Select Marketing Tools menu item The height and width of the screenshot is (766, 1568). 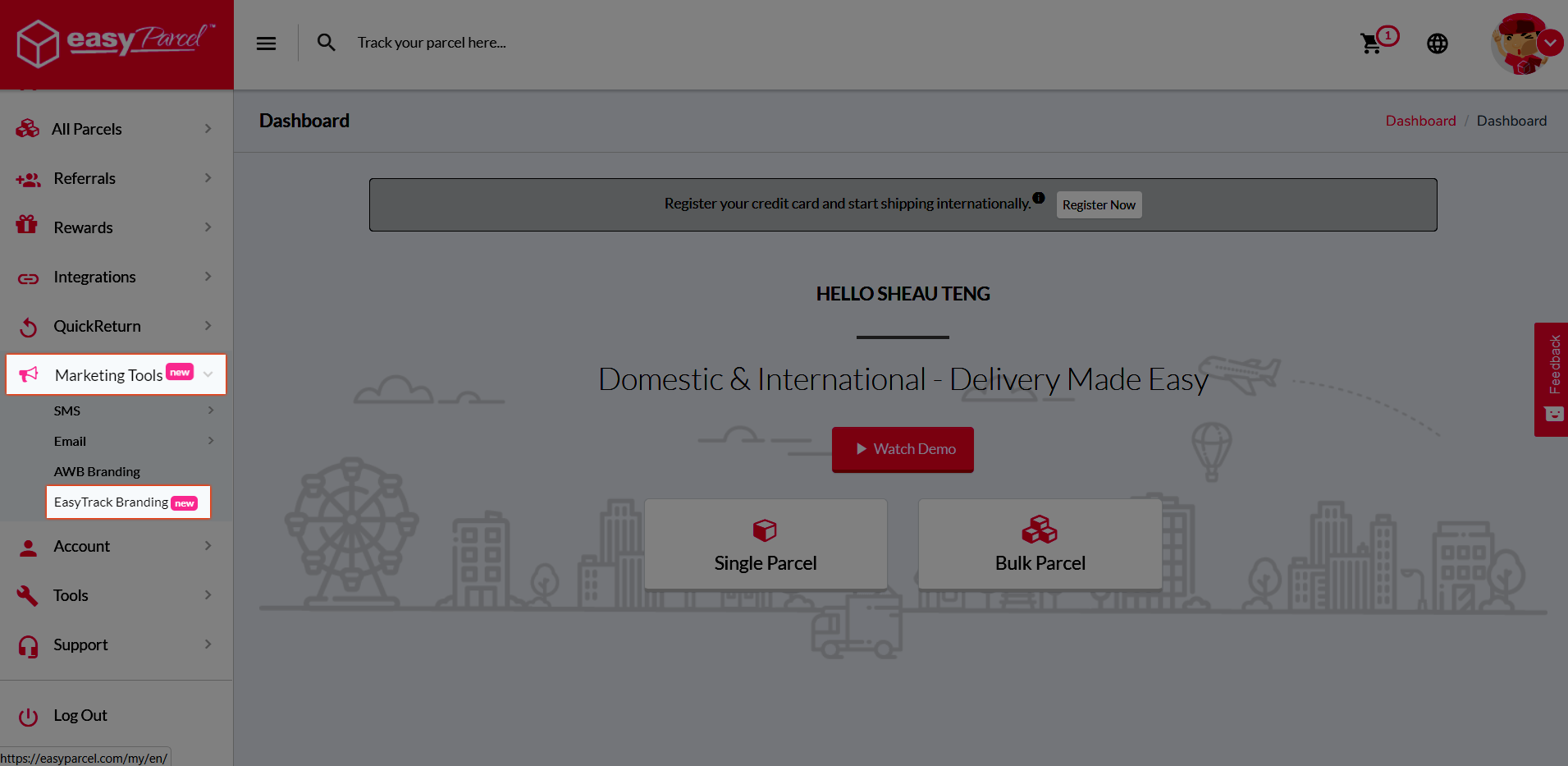pyautogui.click(x=117, y=374)
